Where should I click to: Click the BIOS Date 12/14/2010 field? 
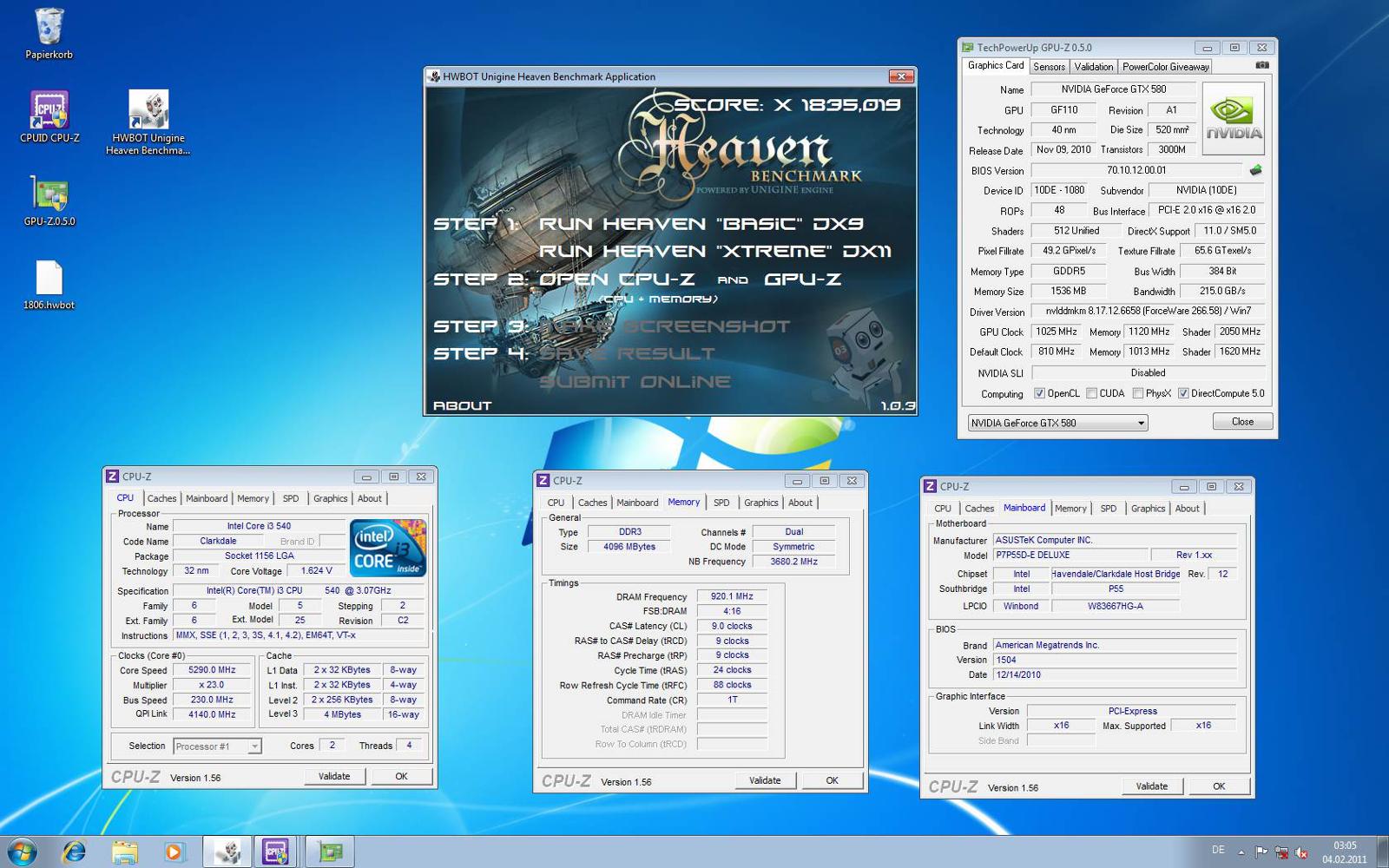[x=1115, y=674]
